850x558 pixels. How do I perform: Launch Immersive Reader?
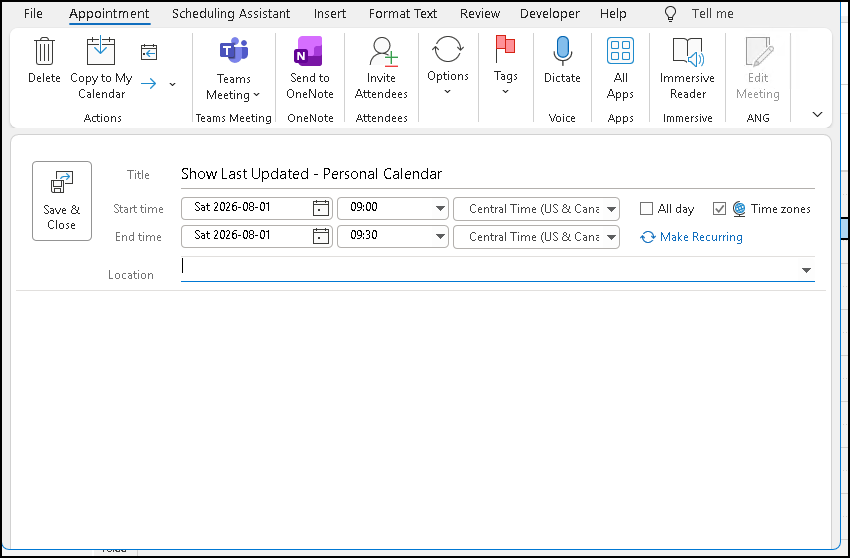687,68
